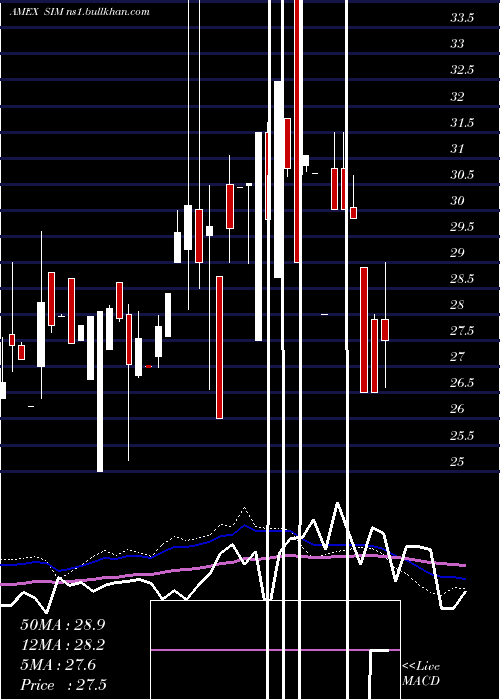Click the 28.5 price axis label

coord(462,279)
